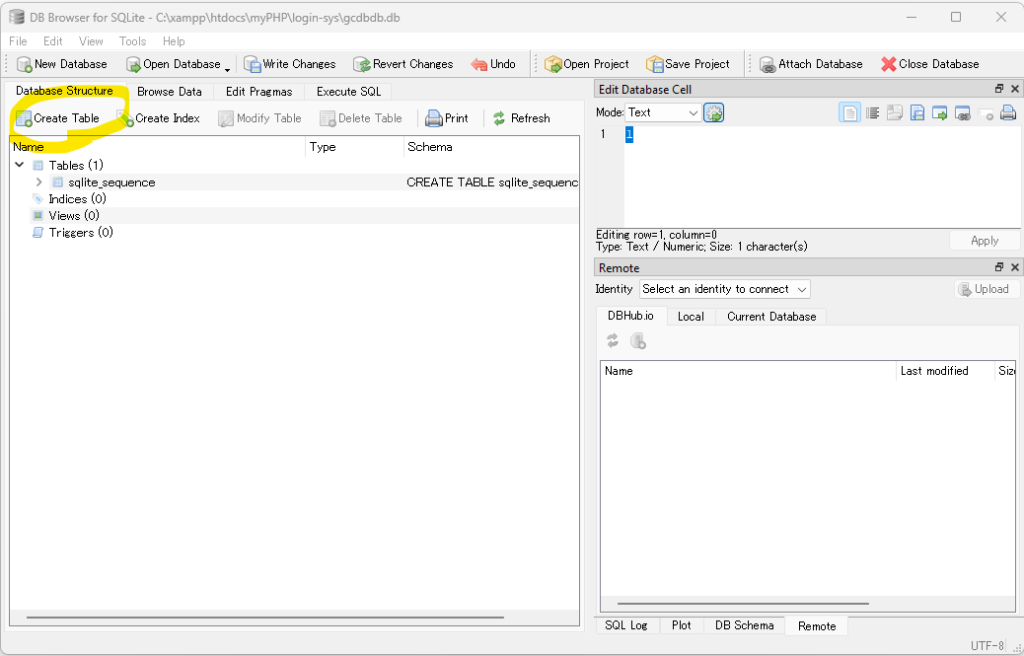Click the Create Table button

57,118
